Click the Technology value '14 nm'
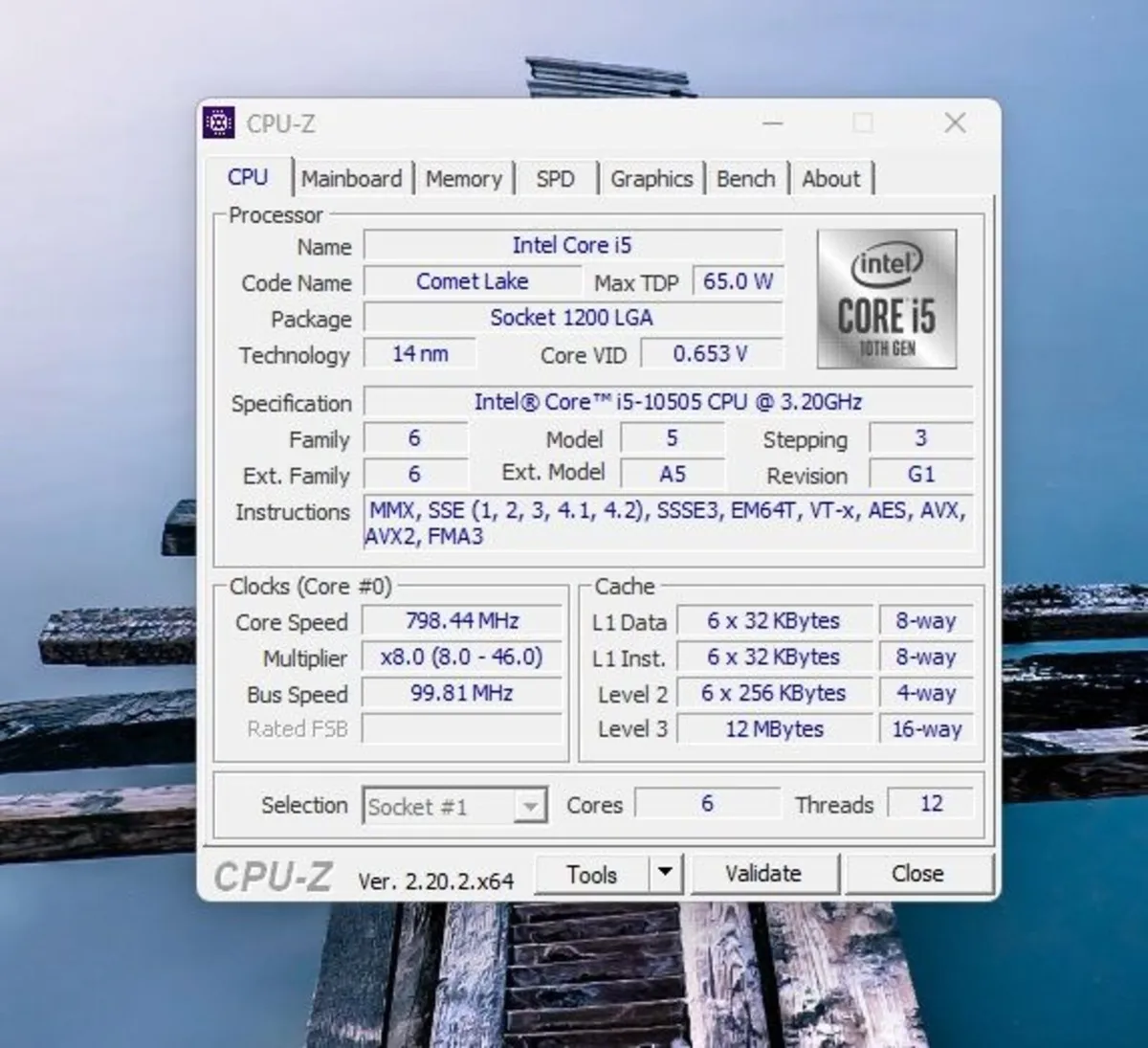The height and width of the screenshot is (1048, 1148). pyautogui.click(x=420, y=354)
